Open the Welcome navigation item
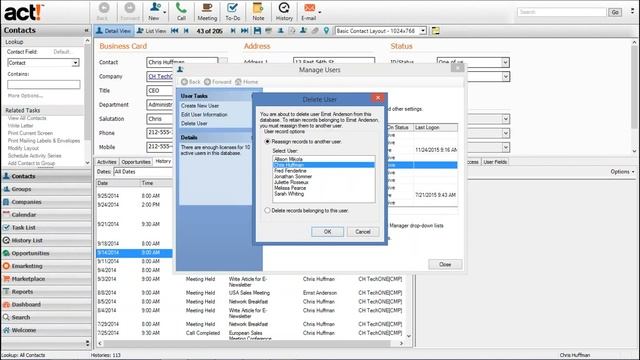The height and width of the screenshot is (360, 640). click(x=46, y=330)
